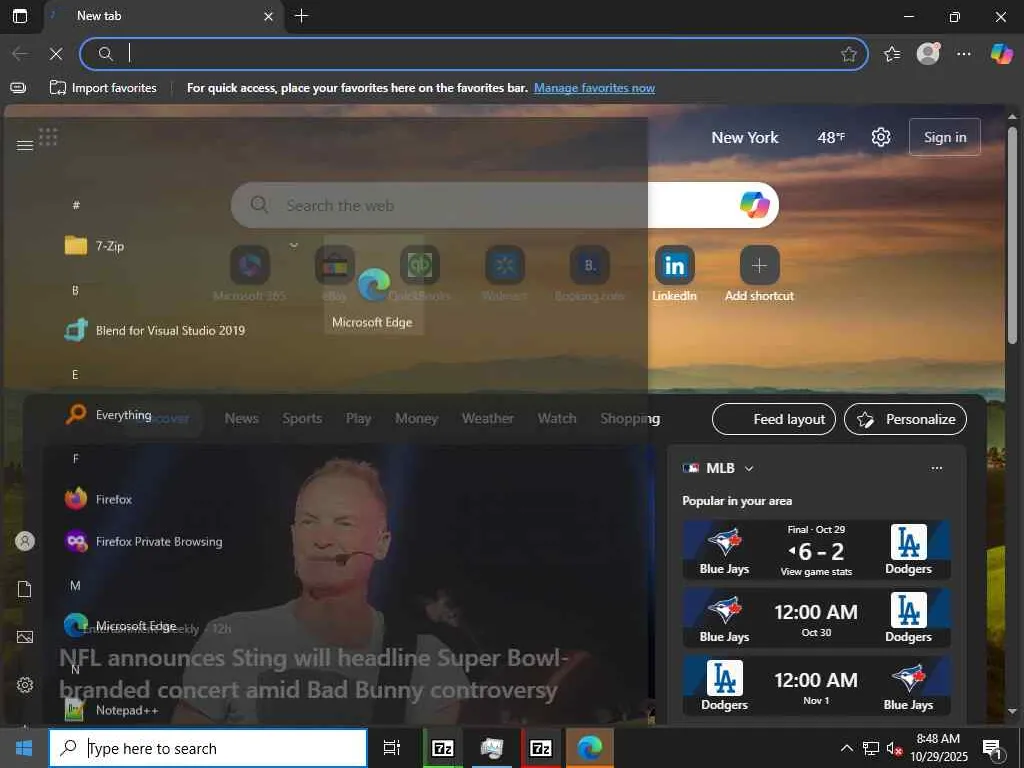
Task: Open the LinkedIn shortcut tile
Action: 674,274
